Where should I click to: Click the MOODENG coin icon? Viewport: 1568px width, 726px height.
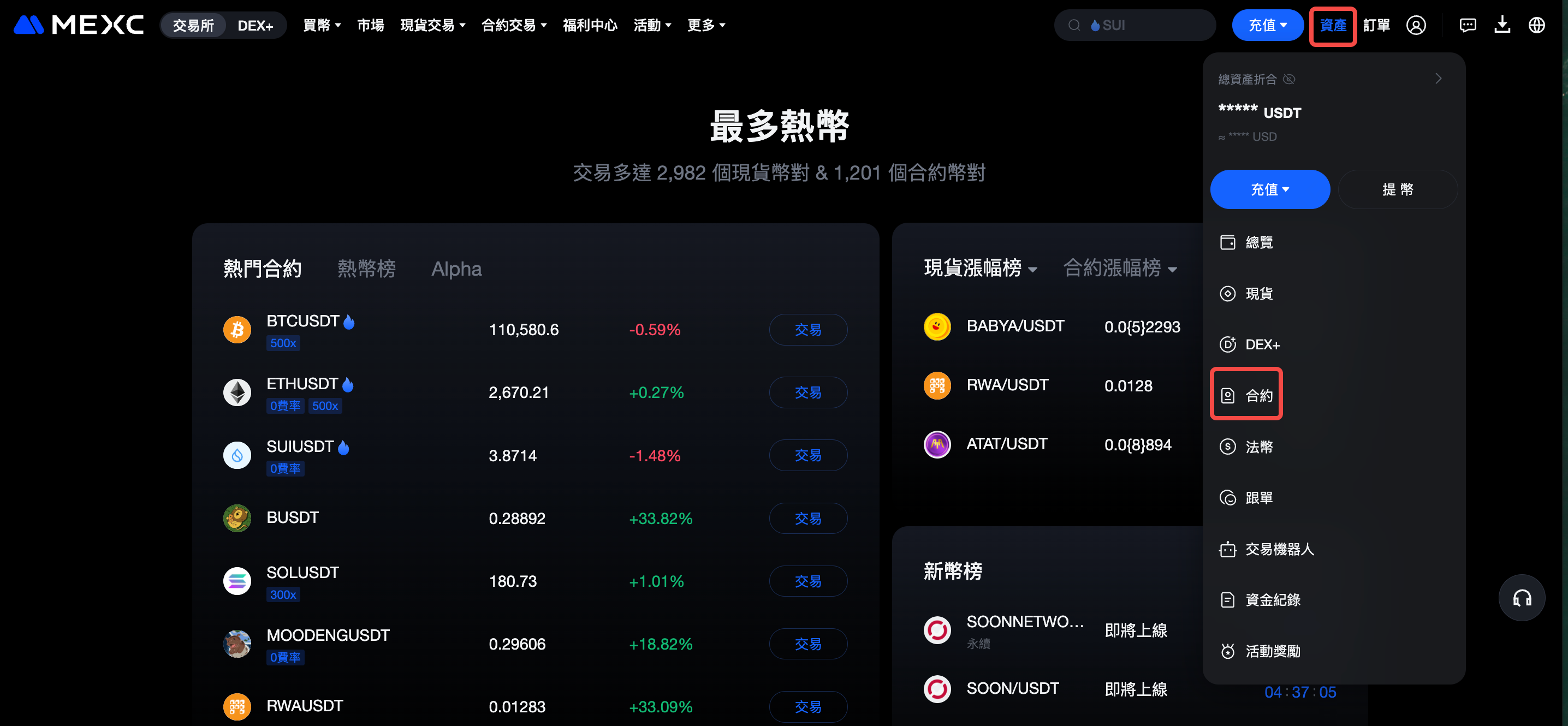[x=237, y=644]
